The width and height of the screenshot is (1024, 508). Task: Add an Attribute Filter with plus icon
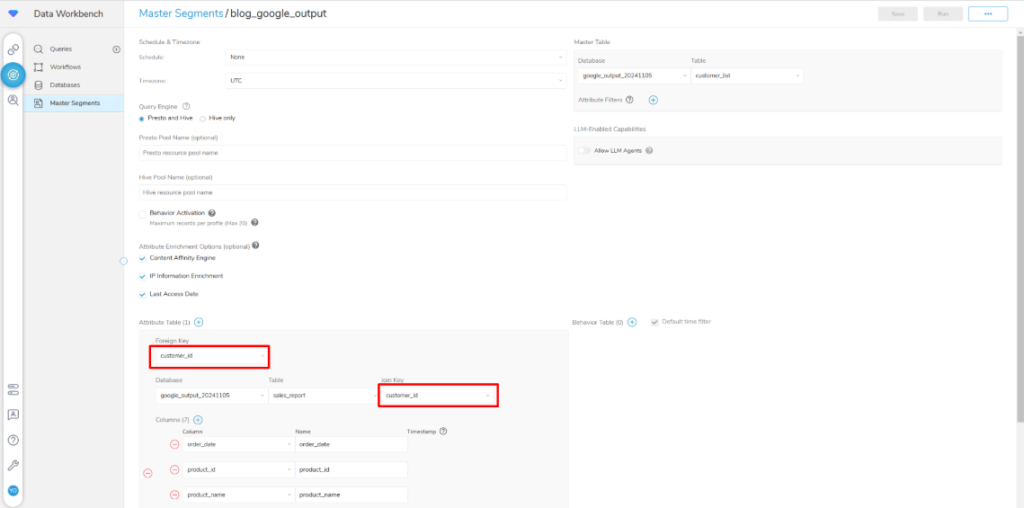[653, 100]
